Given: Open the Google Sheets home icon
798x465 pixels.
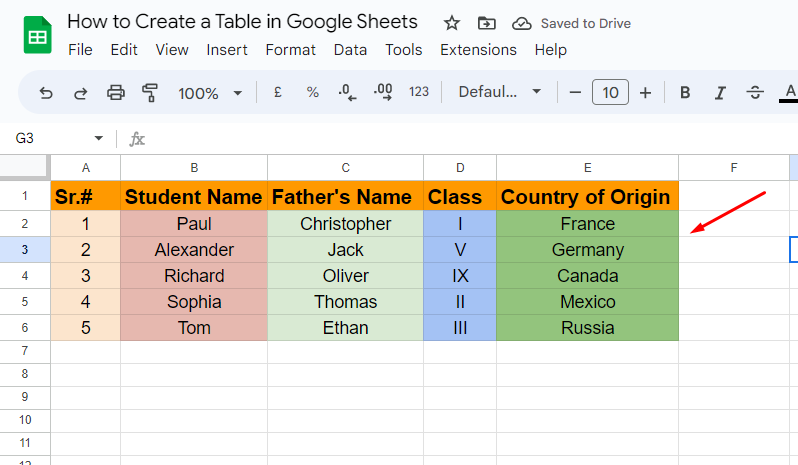Looking at the screenshot, I should (37, 35).
